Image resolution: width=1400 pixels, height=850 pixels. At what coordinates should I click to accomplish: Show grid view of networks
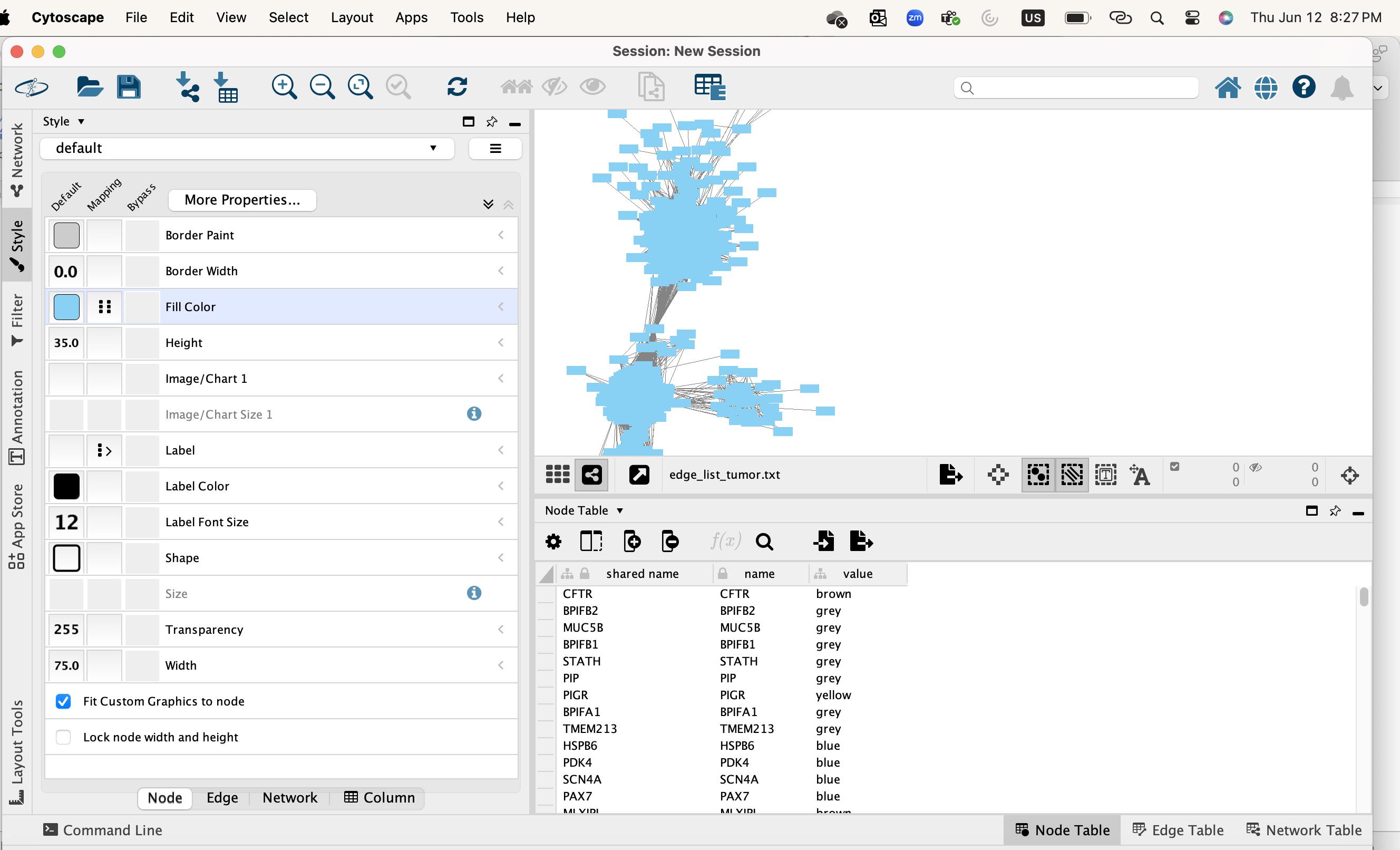coord(557,474)
